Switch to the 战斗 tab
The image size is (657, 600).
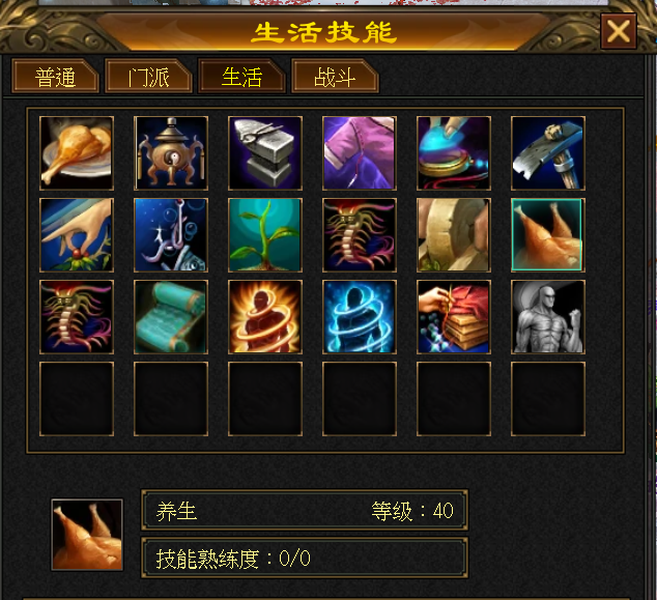click(x=335, y=77)
